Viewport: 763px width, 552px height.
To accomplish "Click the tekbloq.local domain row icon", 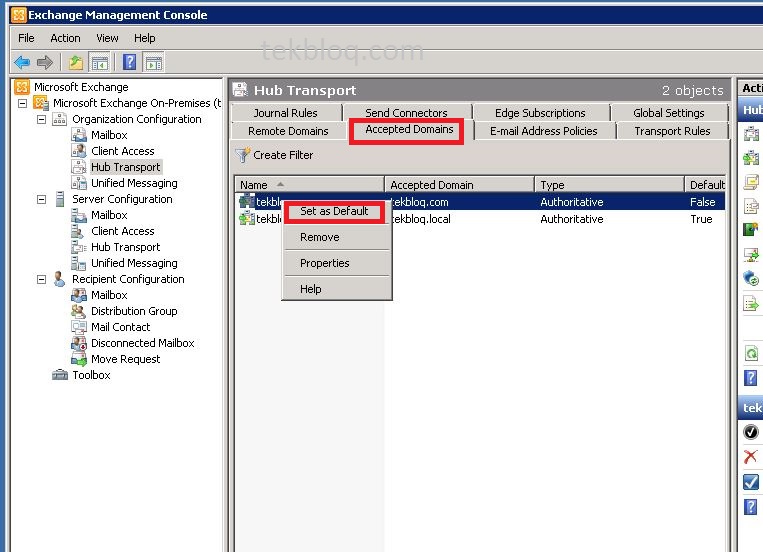I will point(247,219).
